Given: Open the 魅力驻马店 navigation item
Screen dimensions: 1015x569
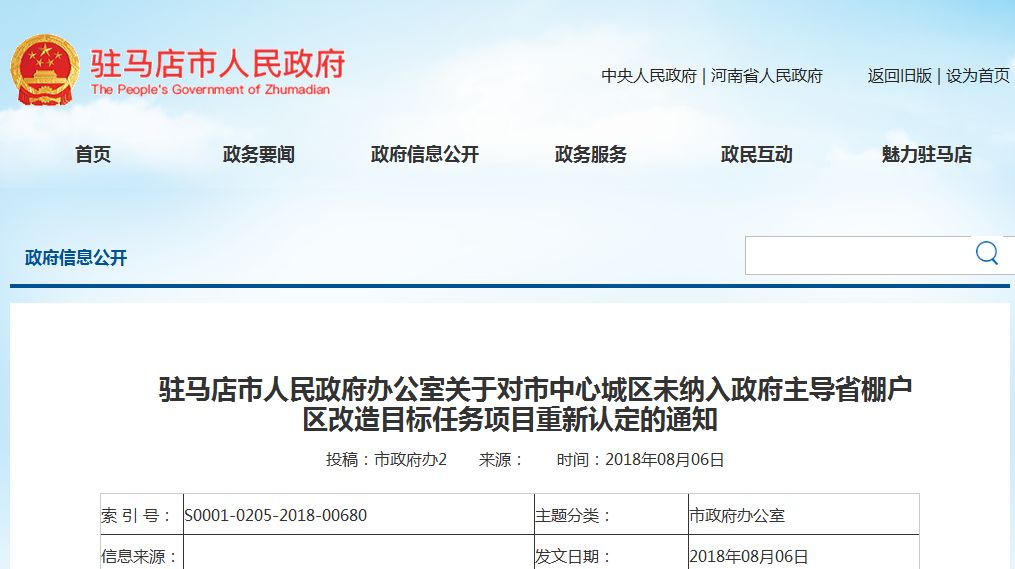Looking at the screenshot, I should point(926,154).
